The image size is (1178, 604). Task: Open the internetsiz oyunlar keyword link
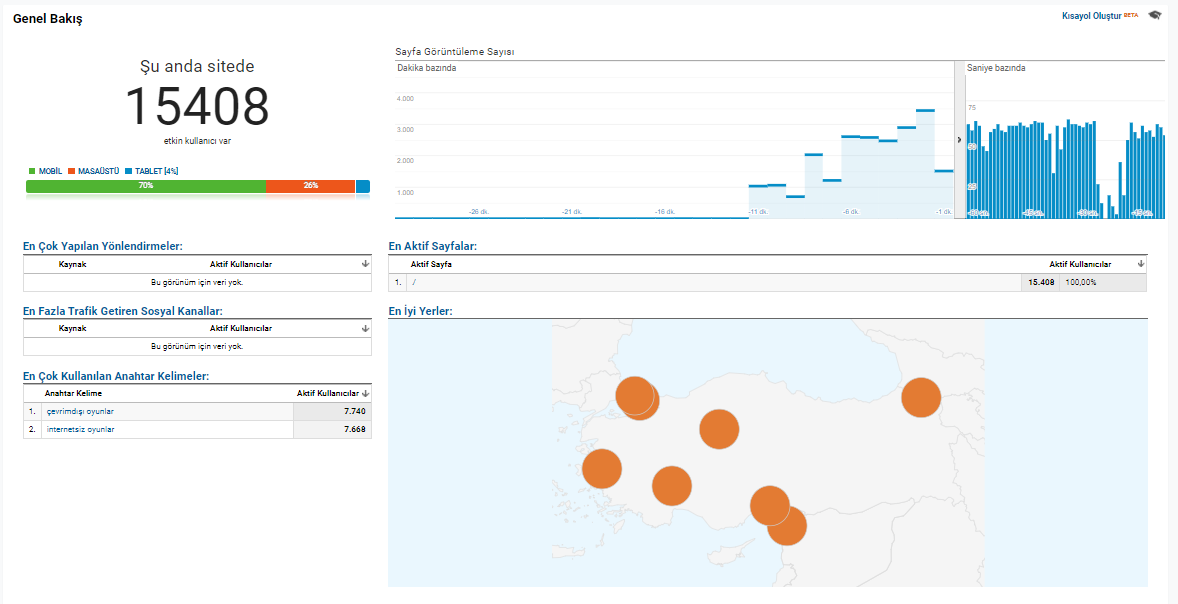pyautogui.click(x=80, y=429)
